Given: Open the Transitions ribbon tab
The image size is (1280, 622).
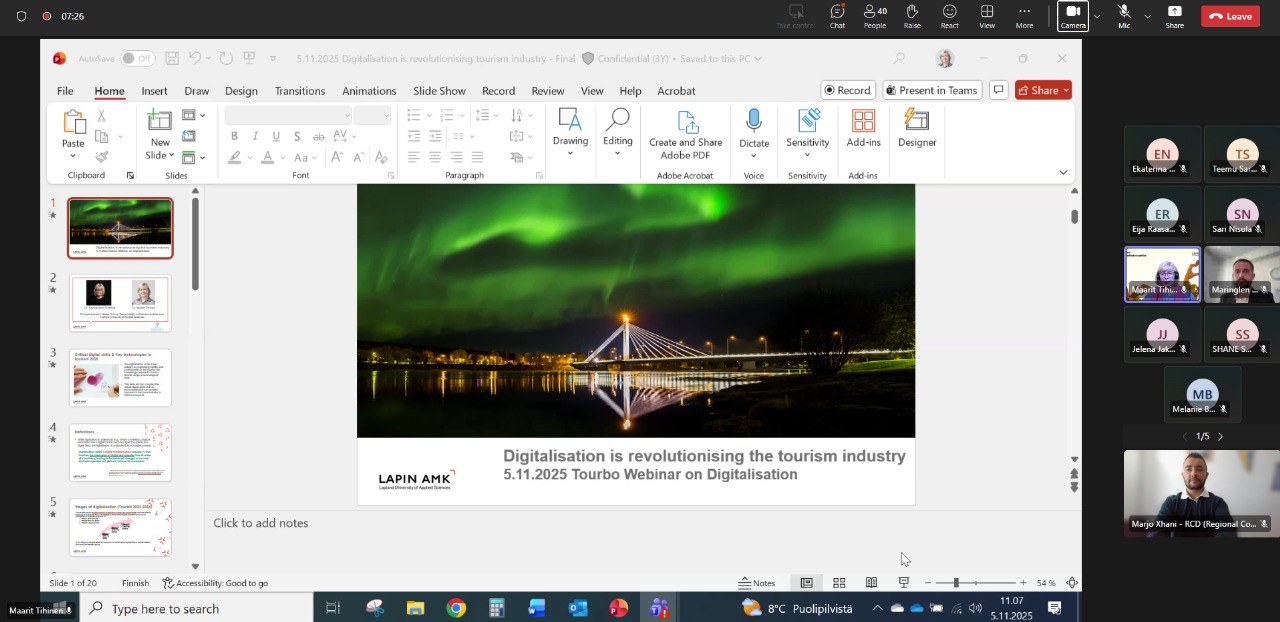Looking at the screenshot, I should point(299,91).
